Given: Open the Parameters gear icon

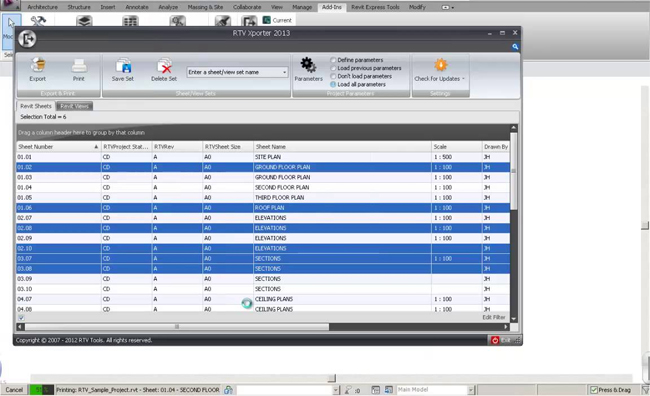Looking at the screenshot, I should coord(308,65).
